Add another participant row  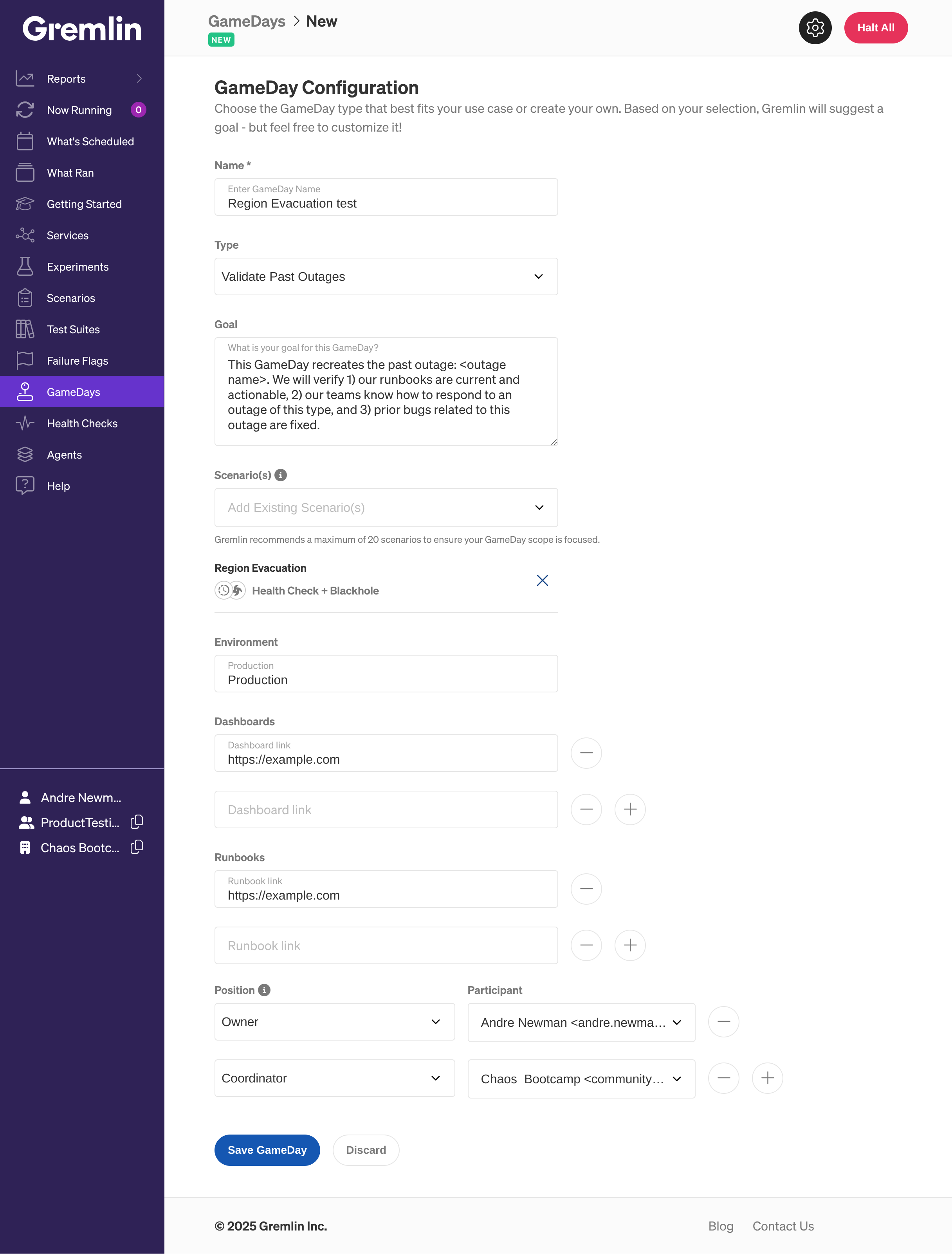point(768,1078)
